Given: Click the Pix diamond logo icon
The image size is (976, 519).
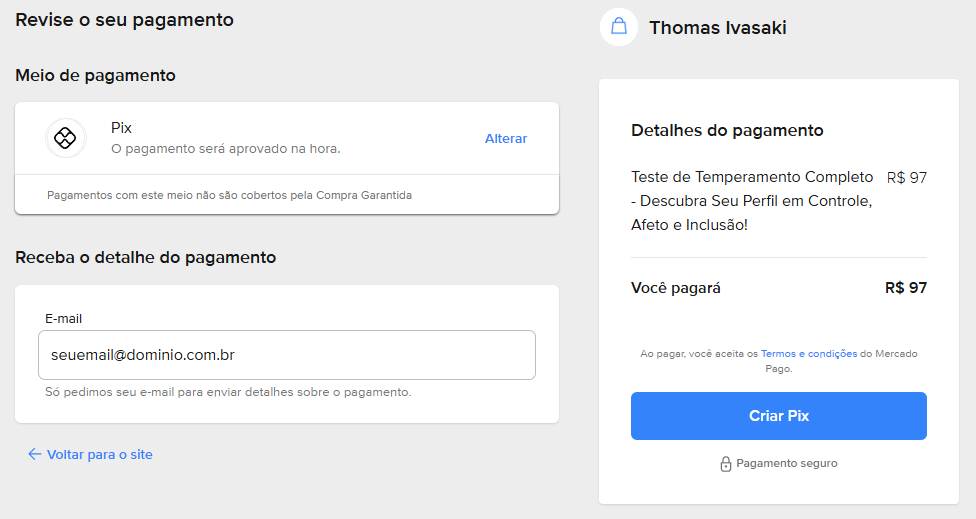Looking at the screenshot, I should coord(66,138).
